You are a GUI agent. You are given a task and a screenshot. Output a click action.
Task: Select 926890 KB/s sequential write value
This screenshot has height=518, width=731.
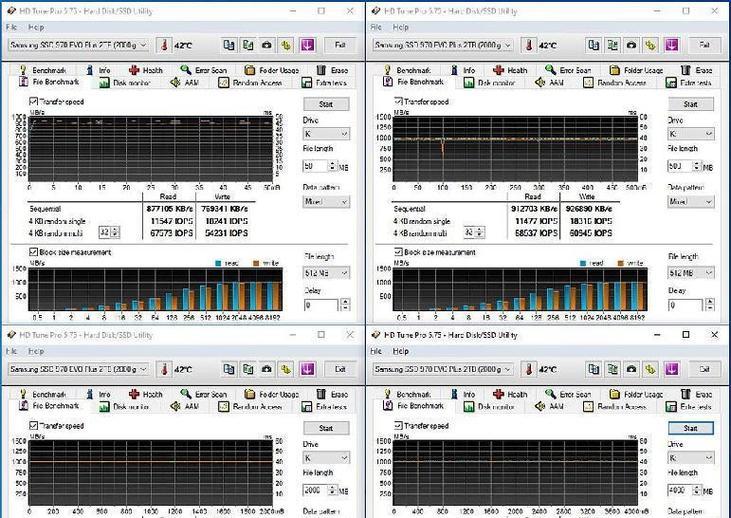tap(589, 208)
